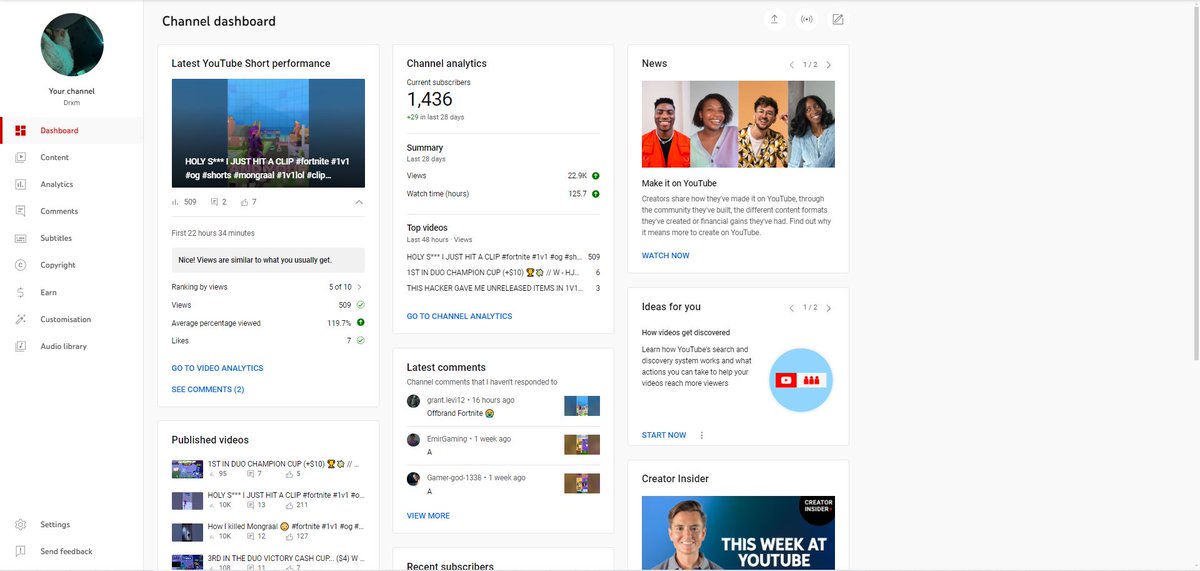Screen dimensions: 1200x571
Task: Click GO TO CHANNEL ANALYTICS link
Action: coord(459,316)
